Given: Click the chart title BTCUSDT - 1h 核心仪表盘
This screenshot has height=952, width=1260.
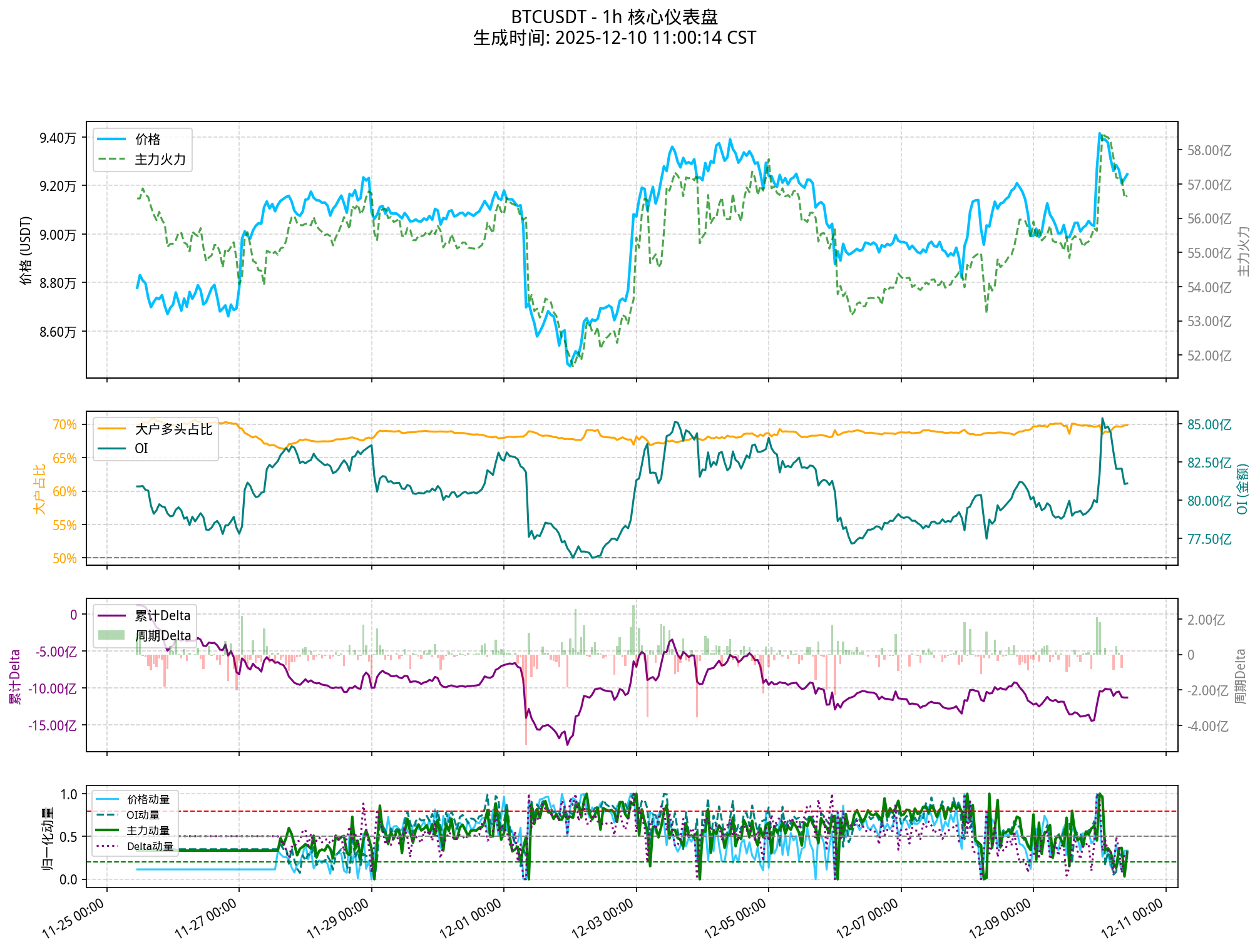Looking at the screenshot, I should point(614,17).
